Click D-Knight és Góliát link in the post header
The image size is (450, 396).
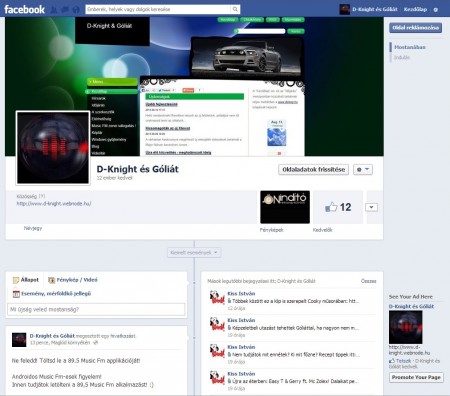click(52, 336)
